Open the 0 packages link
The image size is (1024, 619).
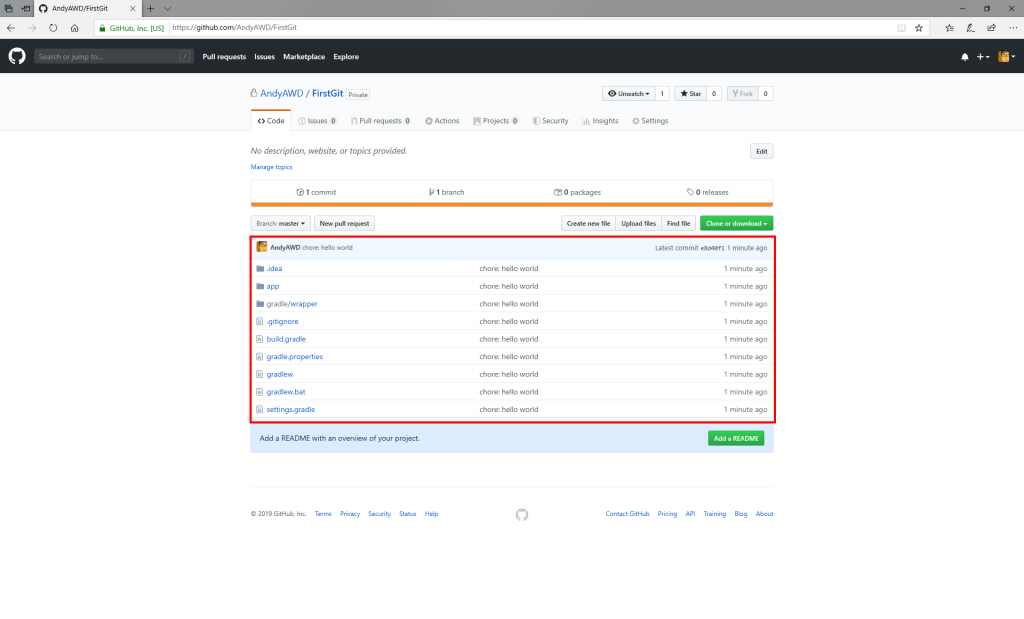pyautogui.click(x=577, y=192)
